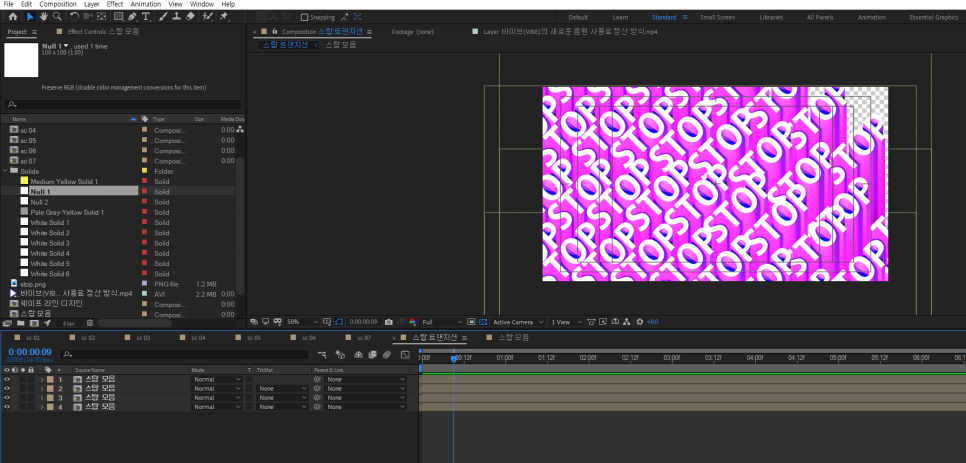Open the Full resolution dropdown

442,322
